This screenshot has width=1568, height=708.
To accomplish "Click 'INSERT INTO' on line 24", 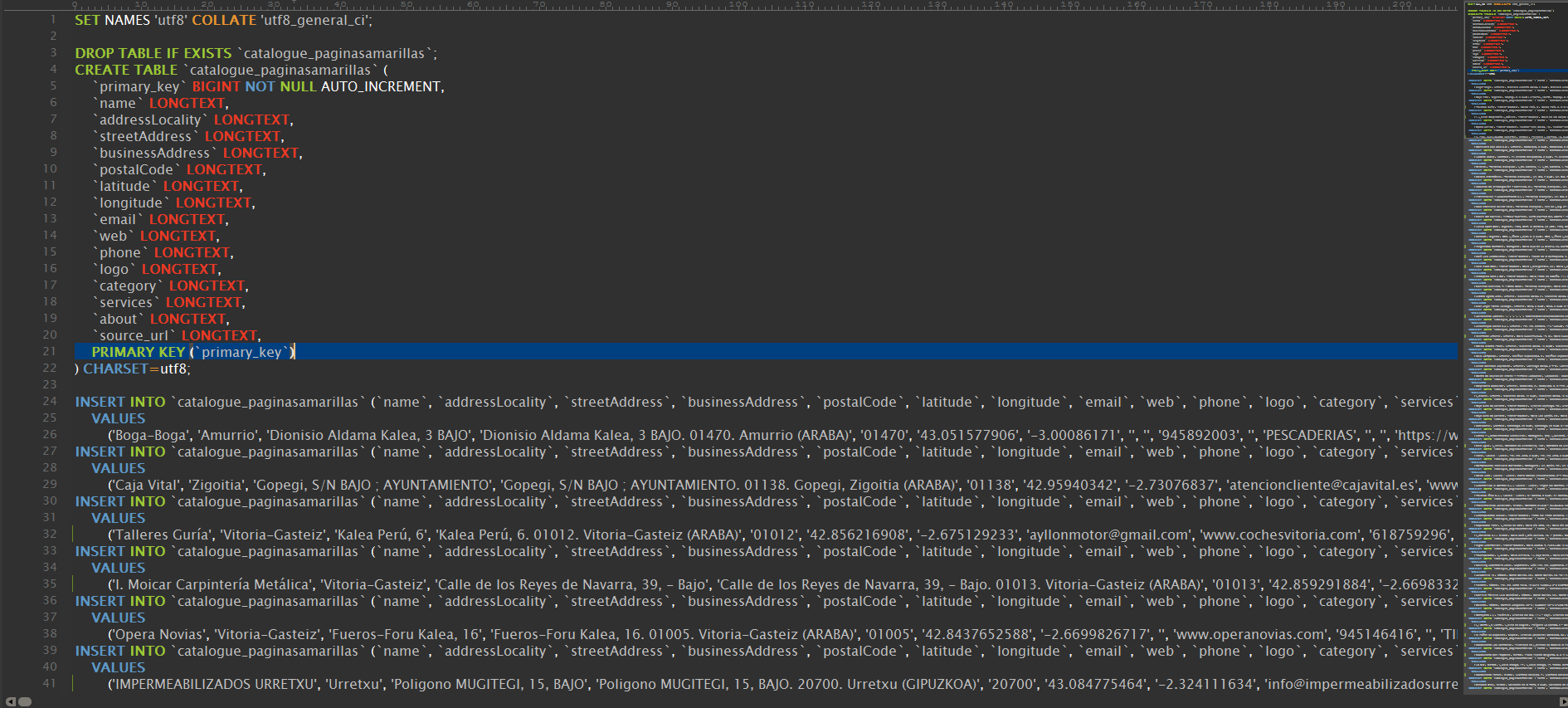I will (x=120, y=402).
